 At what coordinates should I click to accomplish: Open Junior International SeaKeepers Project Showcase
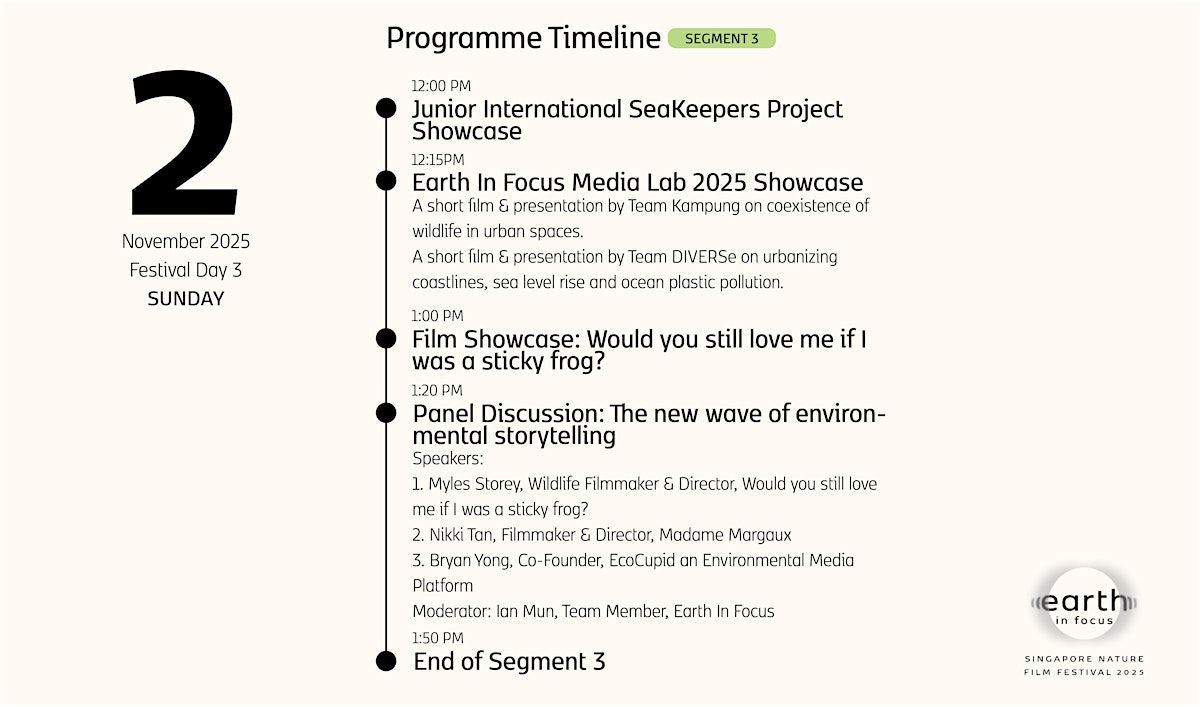(627, 120)
